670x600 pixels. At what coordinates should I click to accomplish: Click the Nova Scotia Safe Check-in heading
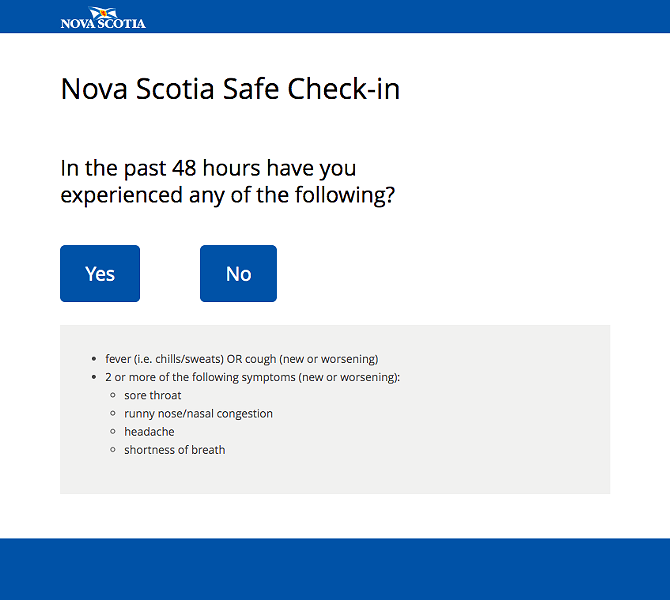pyautogui.click(x=230, y=89)
